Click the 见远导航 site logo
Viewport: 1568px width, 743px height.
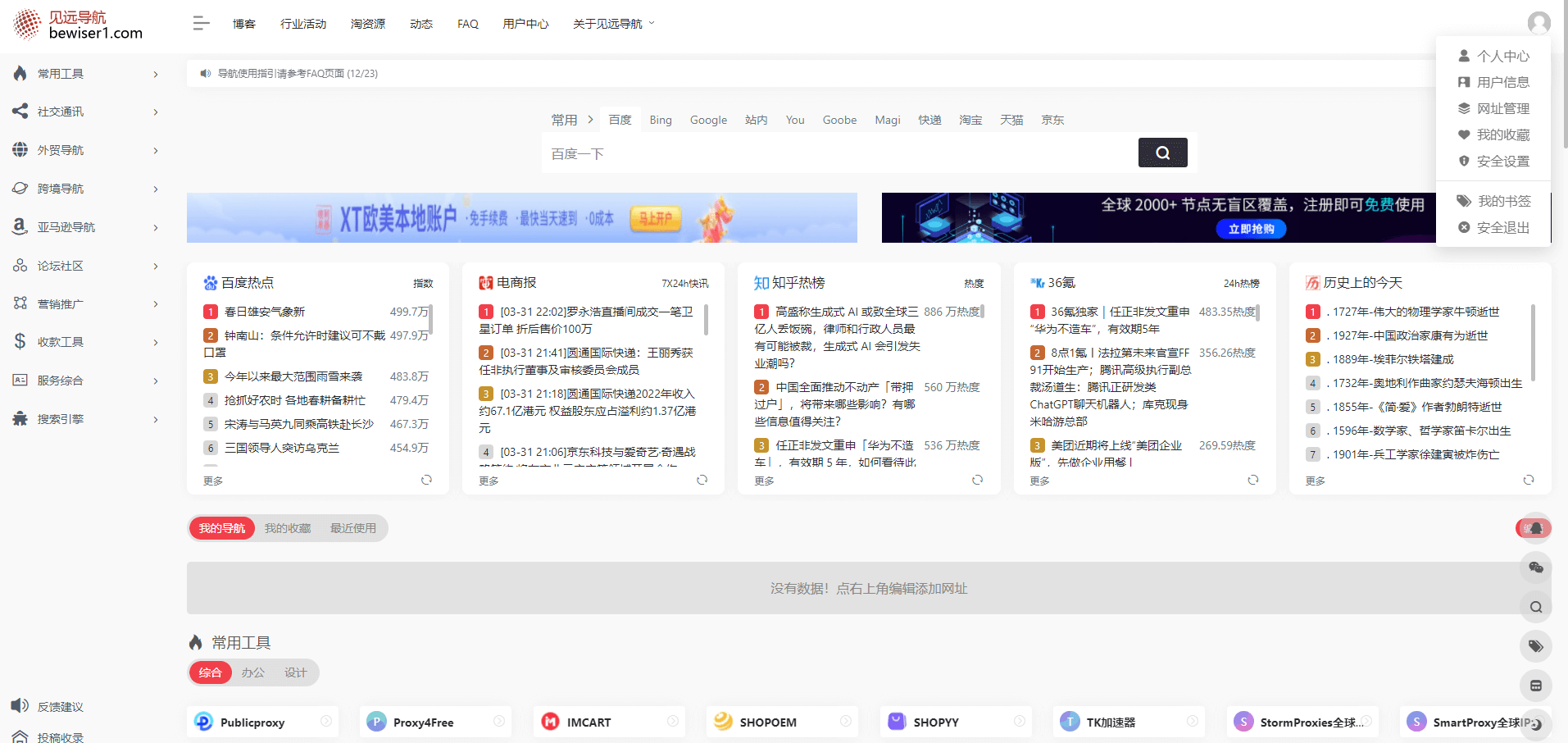pyautogui.click(x=78, y=24)
